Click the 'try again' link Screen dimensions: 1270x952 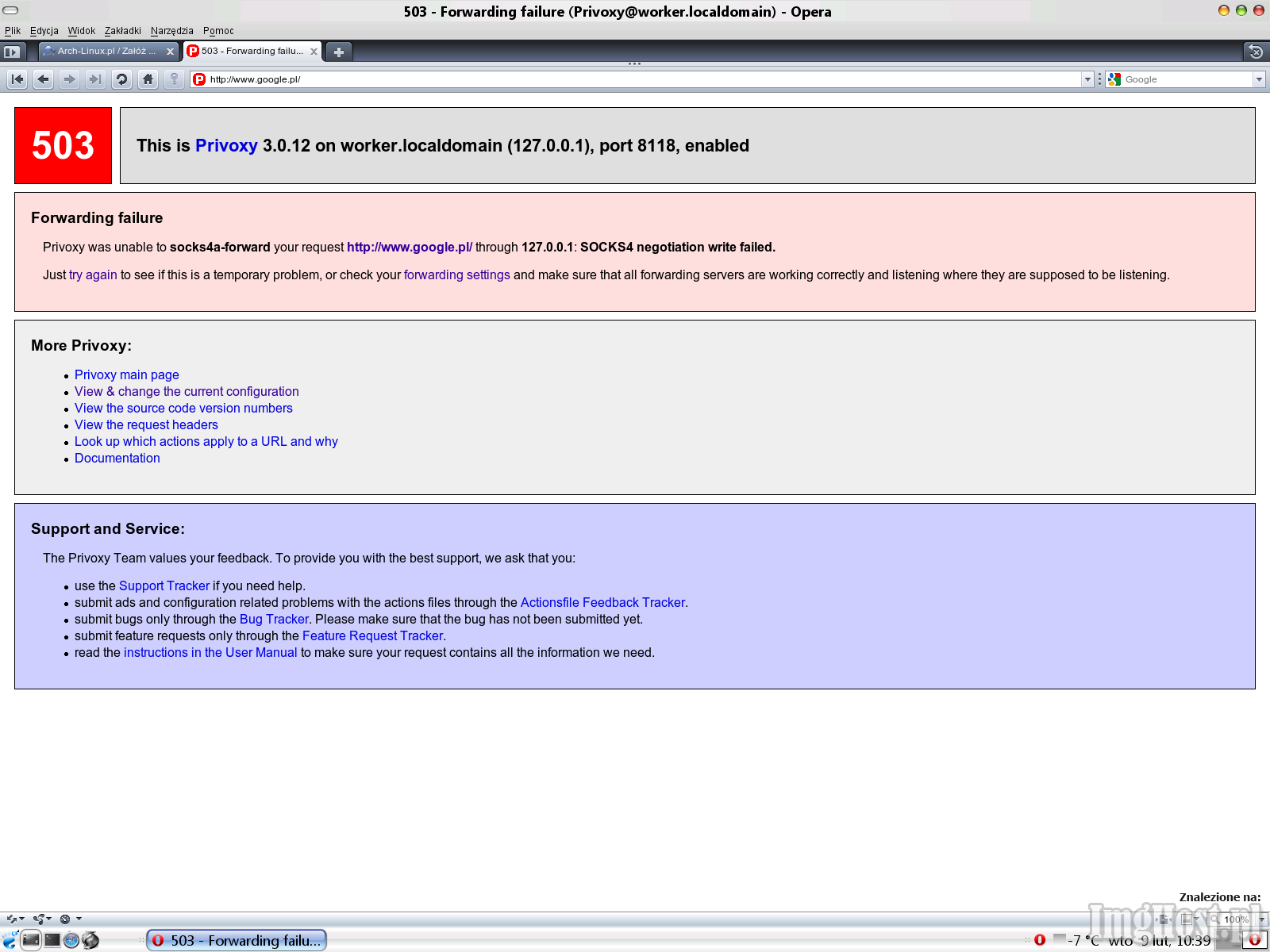point(93,275)
